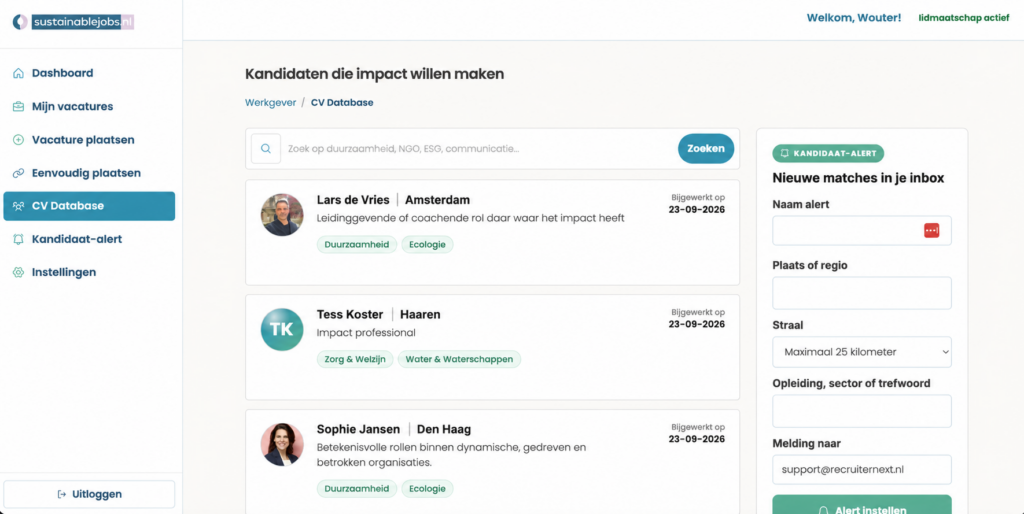Click the name Lars de Vries
1024x514 pixels.
click(x=353, y=200)
